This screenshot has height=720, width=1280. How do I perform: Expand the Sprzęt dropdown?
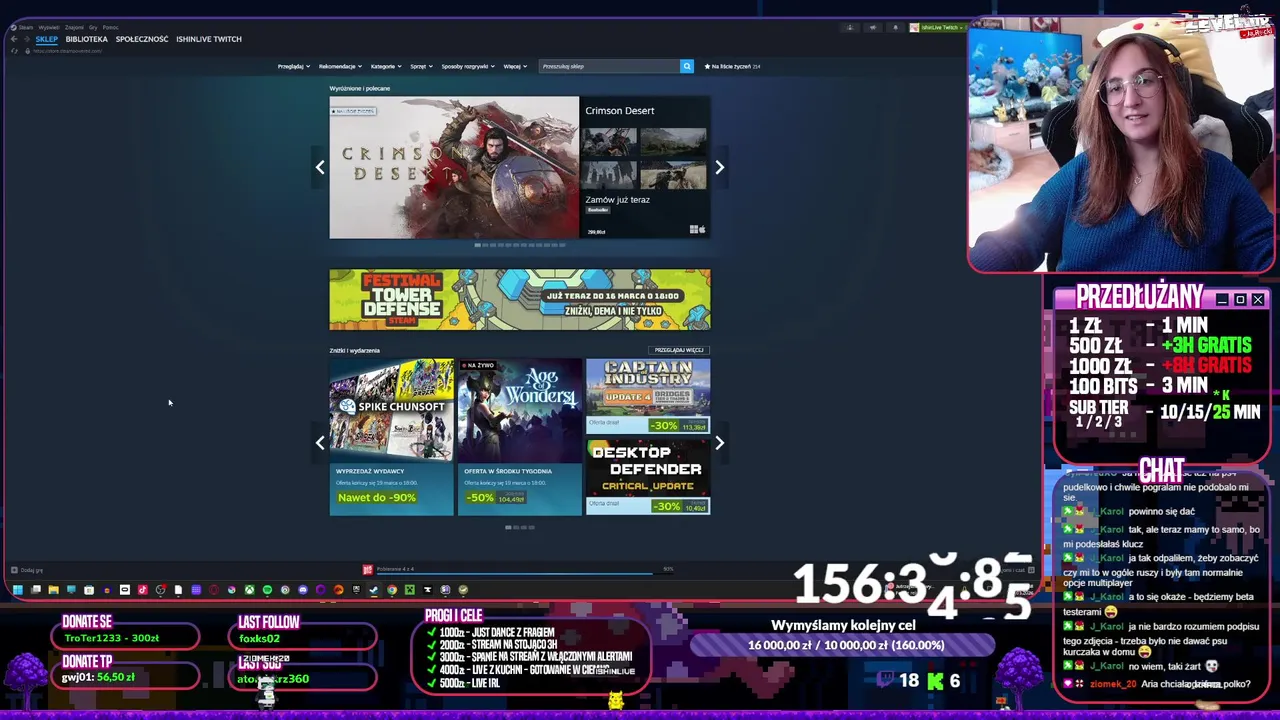421,66
